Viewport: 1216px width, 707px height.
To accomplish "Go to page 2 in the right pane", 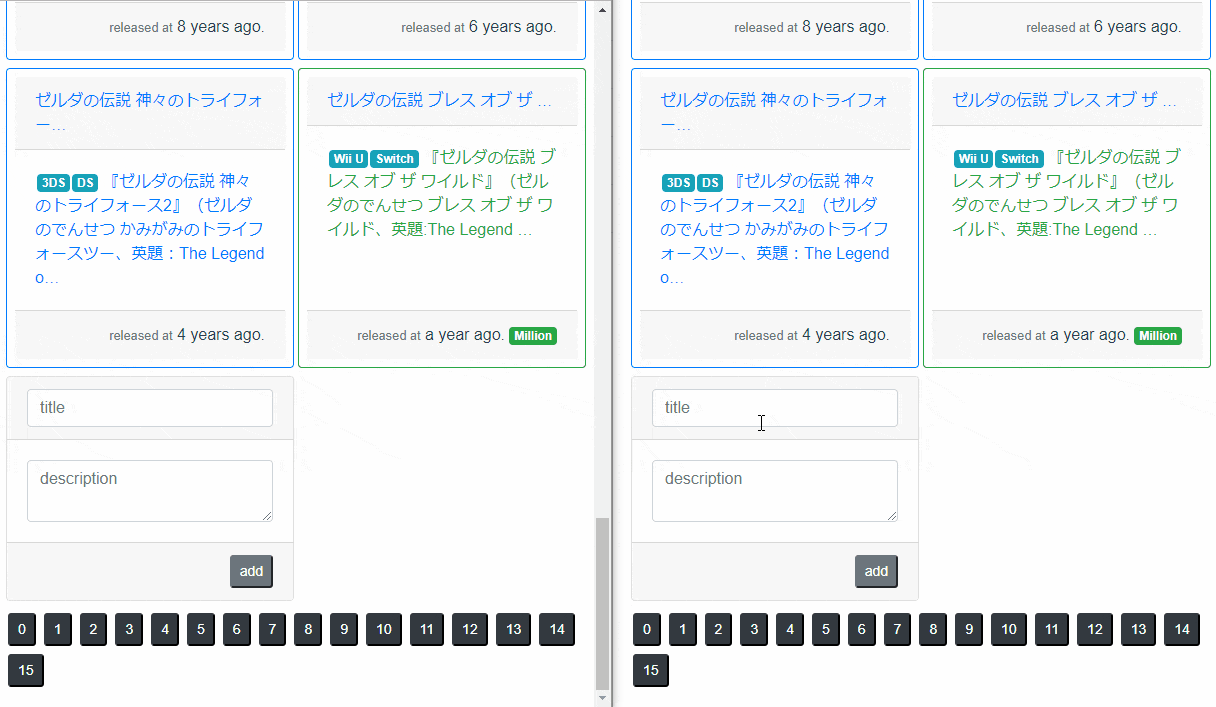I will (x=718, y=629).
